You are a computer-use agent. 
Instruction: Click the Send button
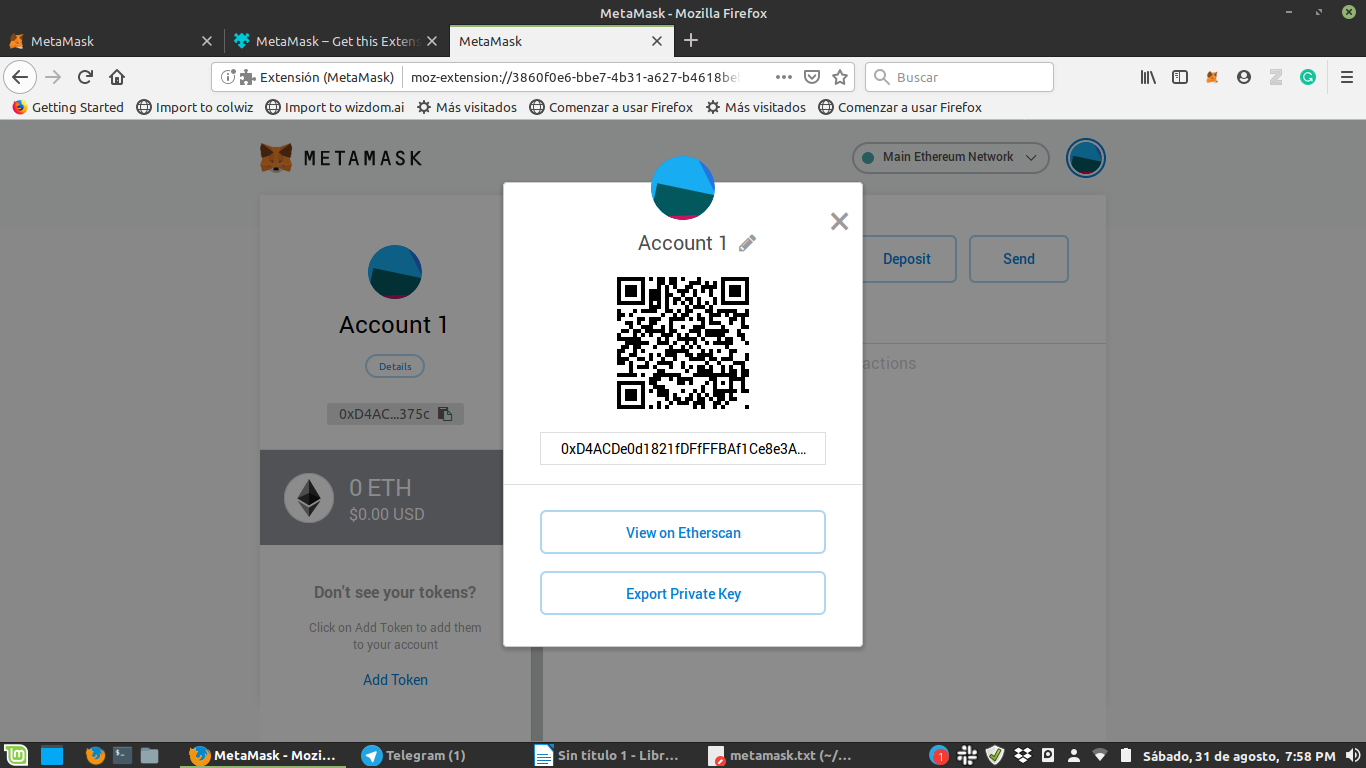tap(1019, 259)
